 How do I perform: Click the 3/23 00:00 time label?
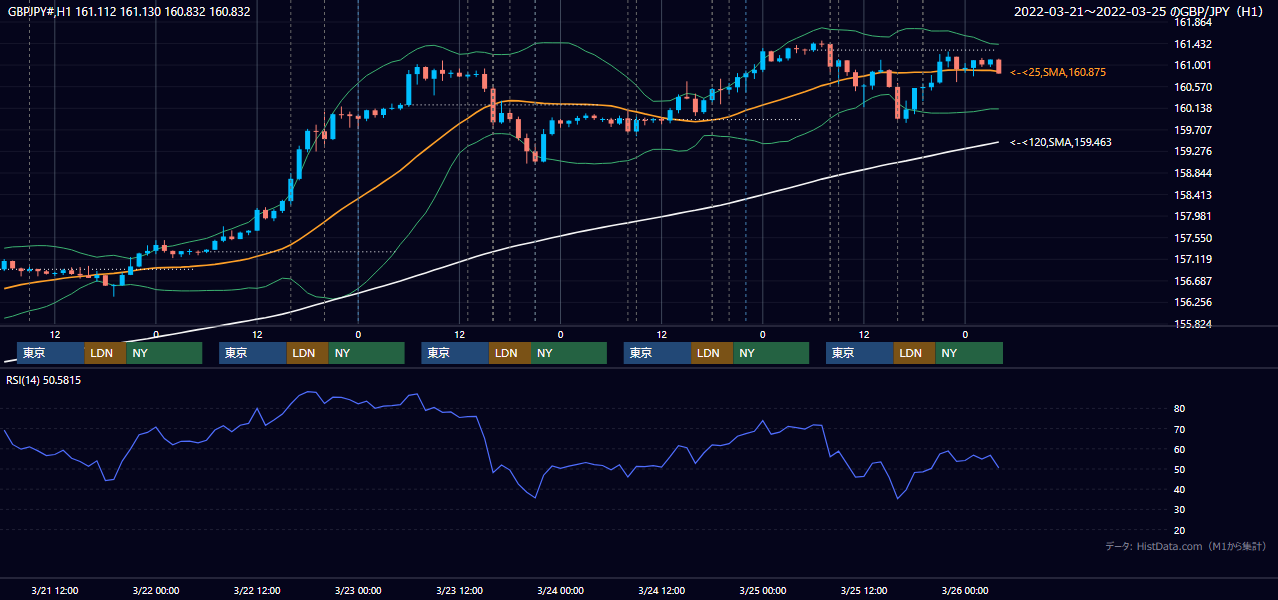point(358,590)
